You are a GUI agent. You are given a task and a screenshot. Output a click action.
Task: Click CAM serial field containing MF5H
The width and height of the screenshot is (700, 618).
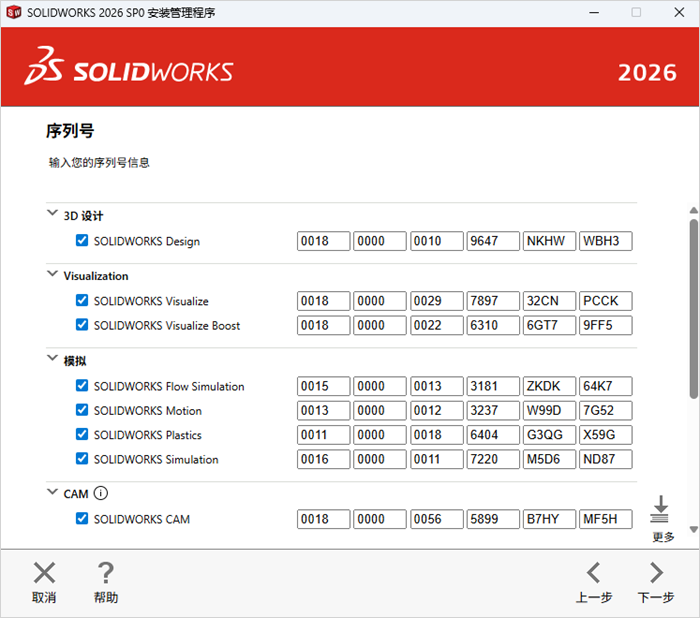click(606, 519)
